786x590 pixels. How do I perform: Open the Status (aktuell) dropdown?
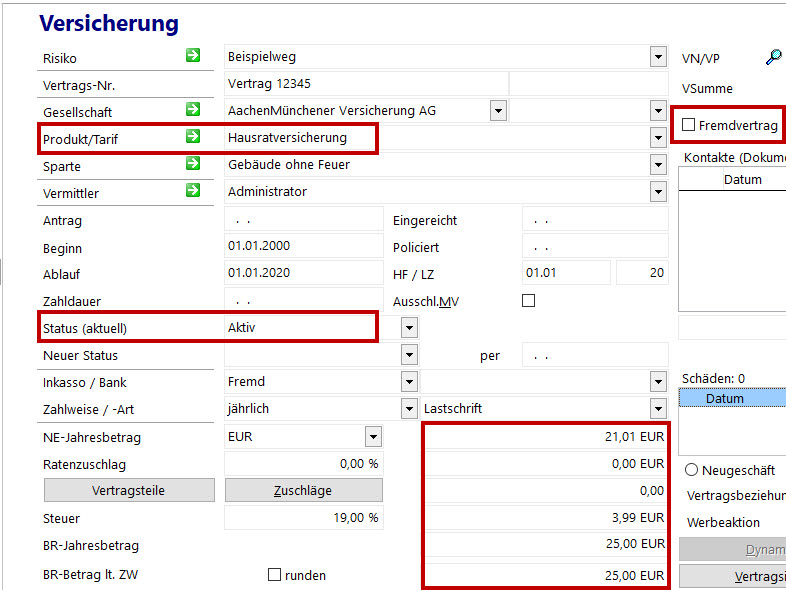pos(409,327)
